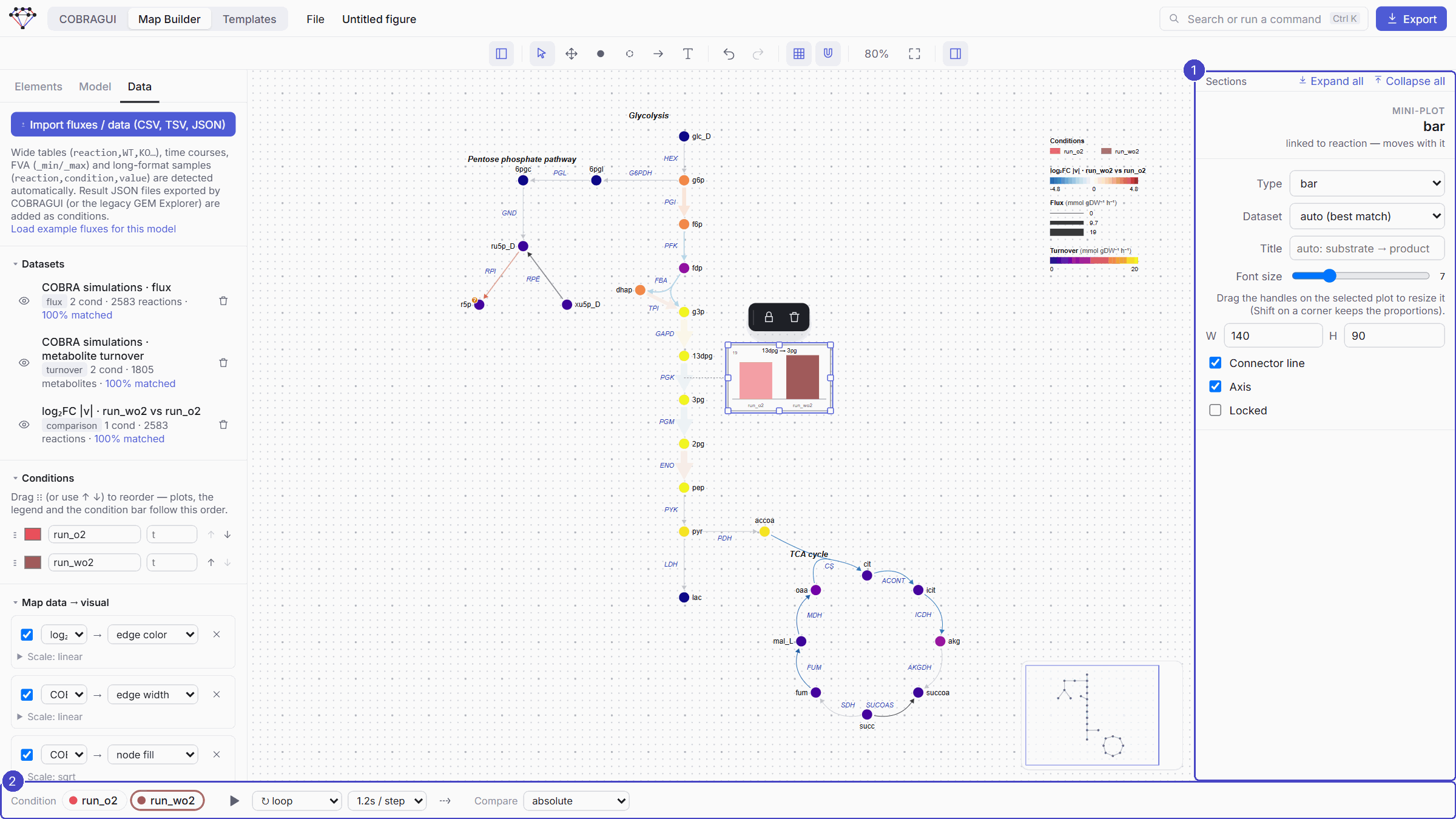Delete the COBRA simulations flux dataset
The width and height of the screenshot is (1456, 819).
pos(223,301)
